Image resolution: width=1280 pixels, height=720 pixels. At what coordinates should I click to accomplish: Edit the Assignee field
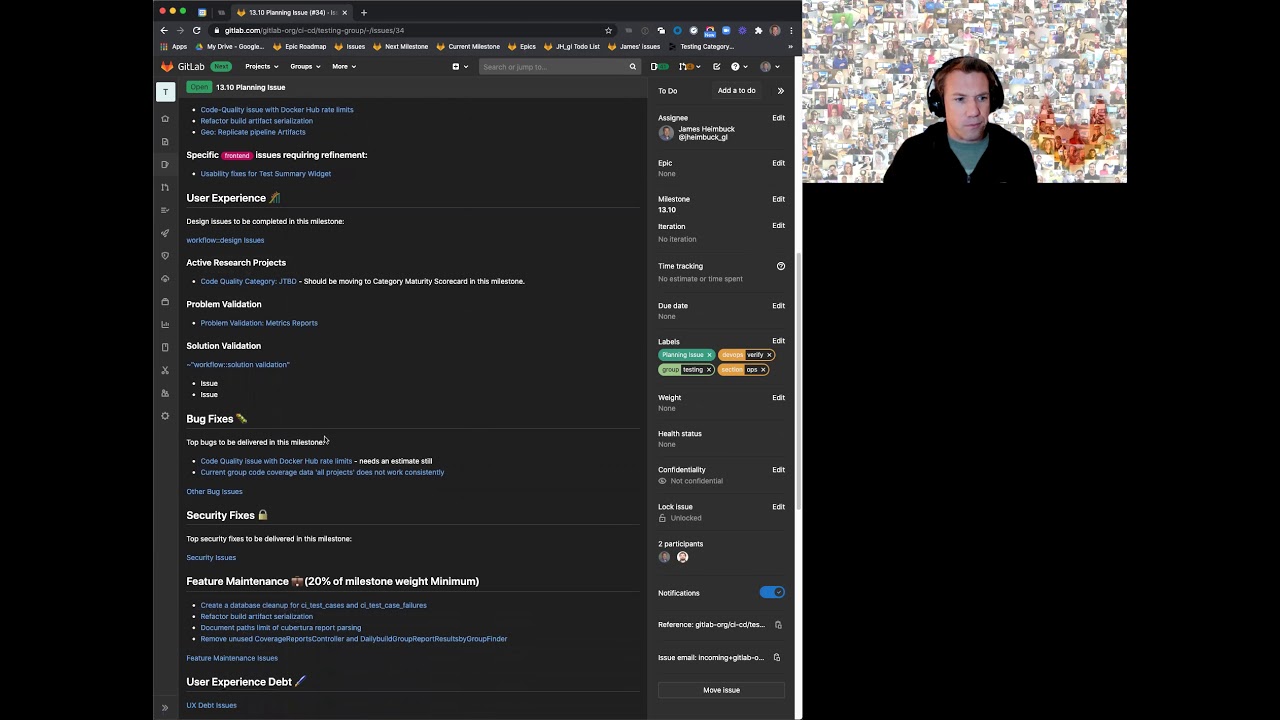pyautogui.click(x=778, y=118)
